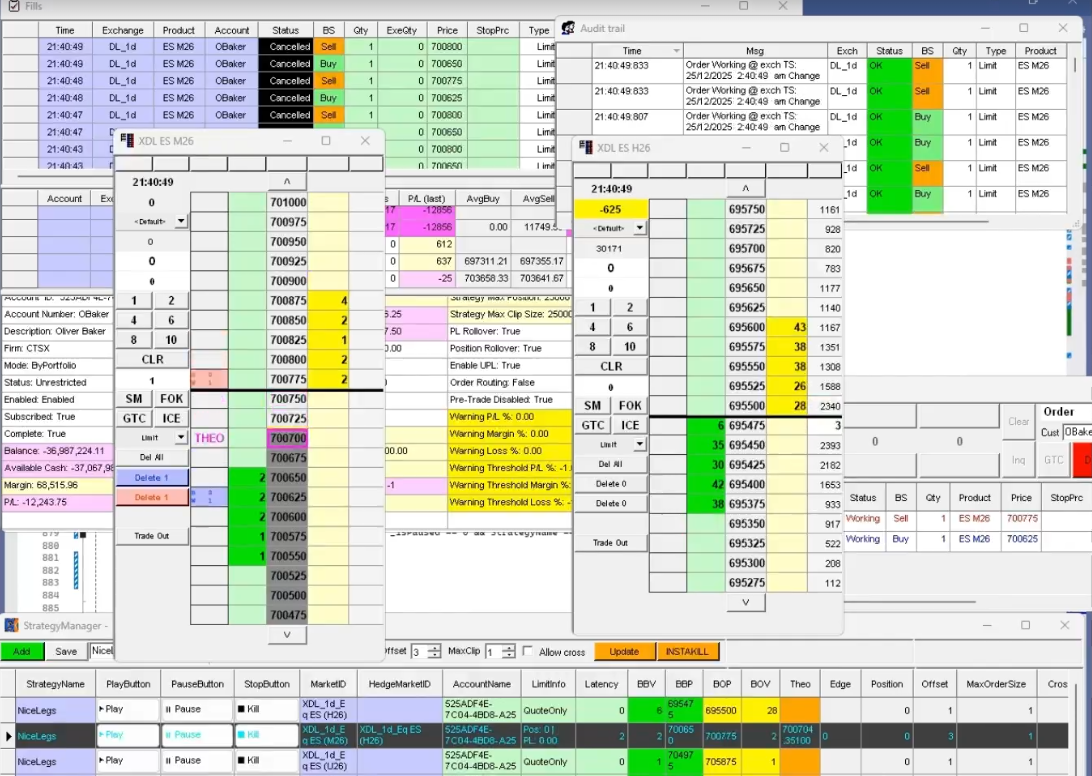
Task: Click the Audit trail window icon
Action: pos(568,28)
